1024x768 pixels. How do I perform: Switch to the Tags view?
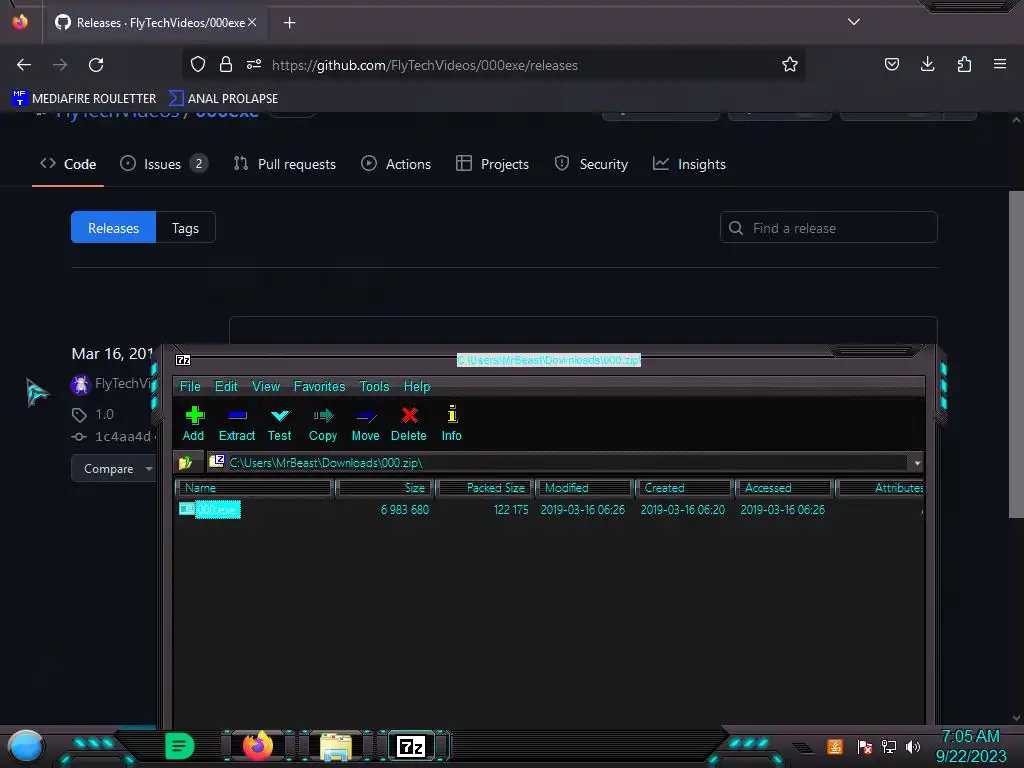coord(185,228)
